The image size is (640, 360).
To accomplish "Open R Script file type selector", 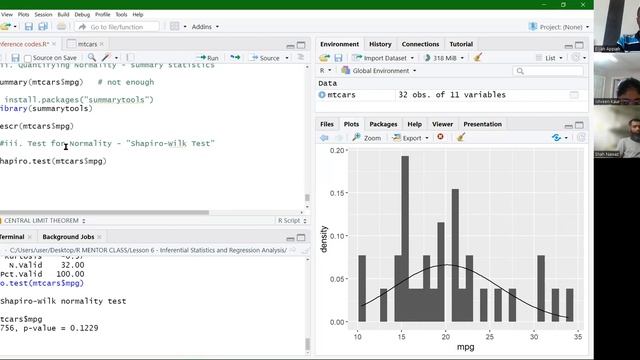I will (292, 220).
